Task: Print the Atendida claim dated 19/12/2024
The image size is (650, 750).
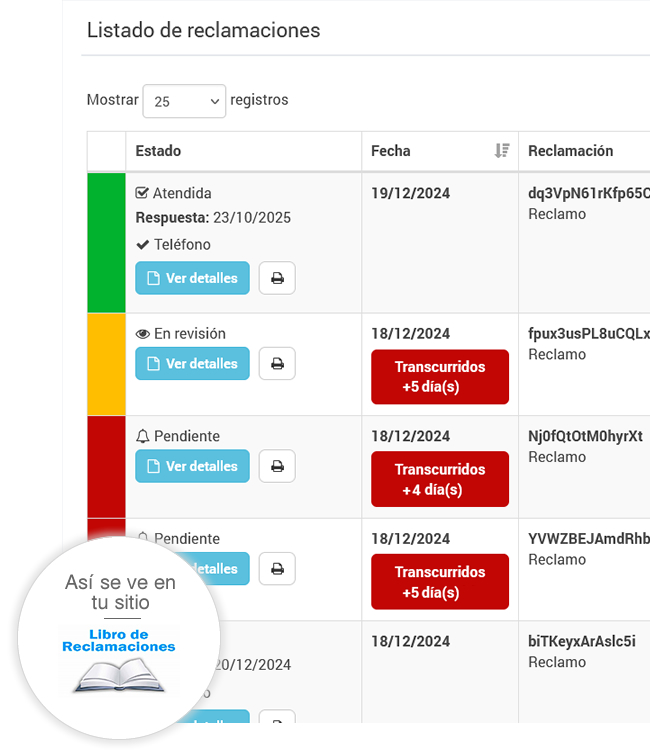Action: coord(277,278)
